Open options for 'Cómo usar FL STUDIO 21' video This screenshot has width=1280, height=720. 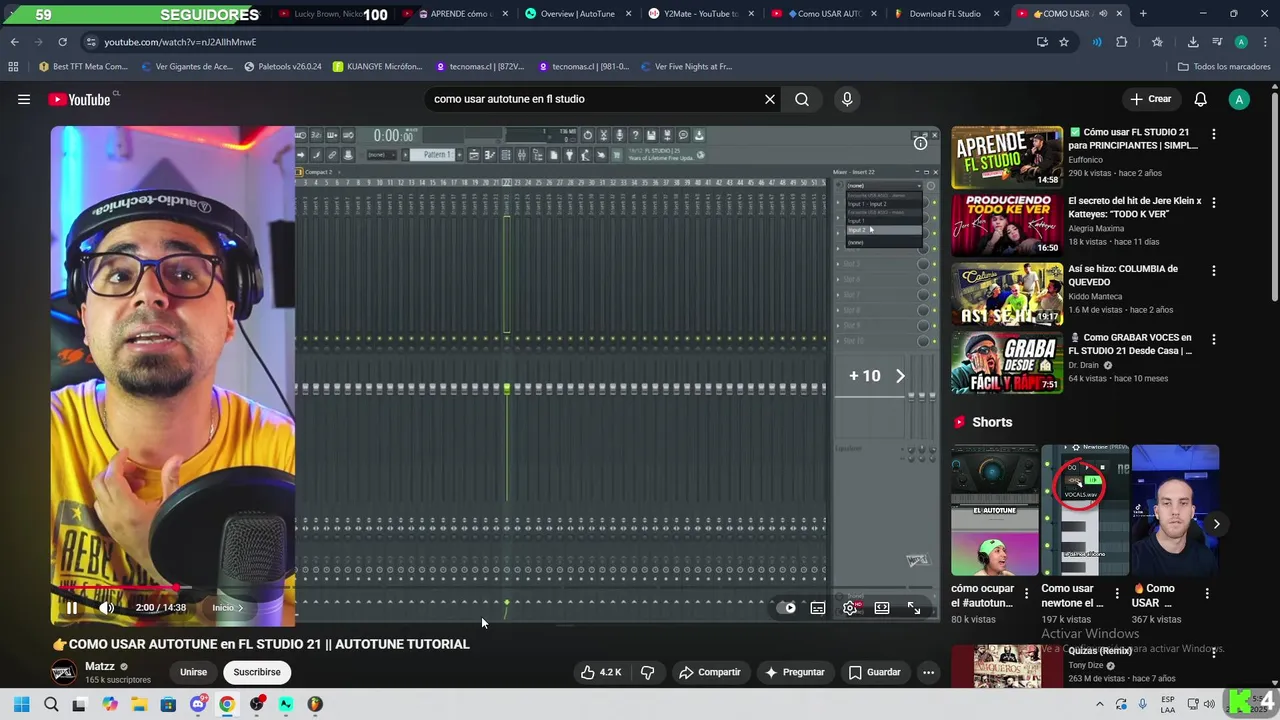[x=1214, y=134]
